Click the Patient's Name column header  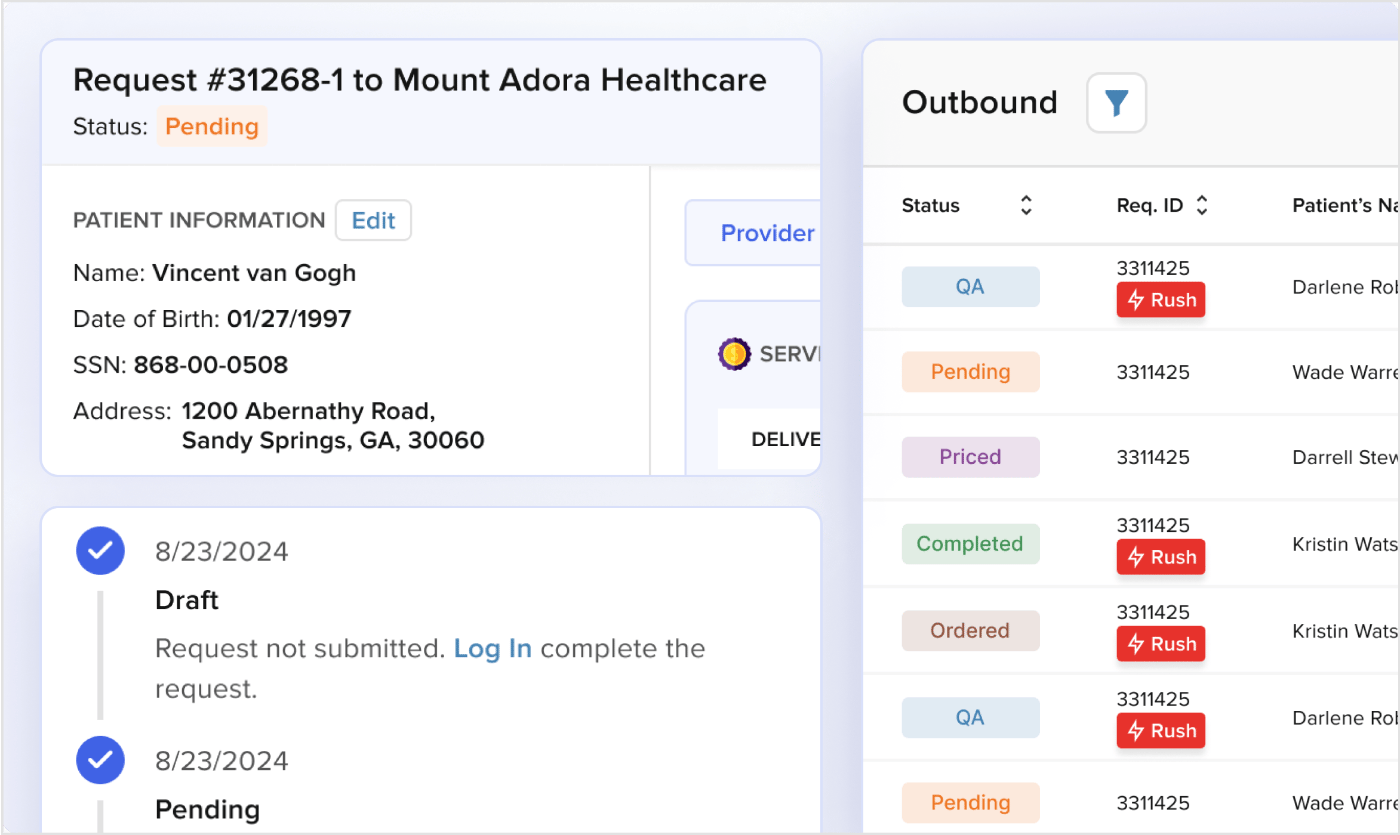click(x=1344, y=206)
